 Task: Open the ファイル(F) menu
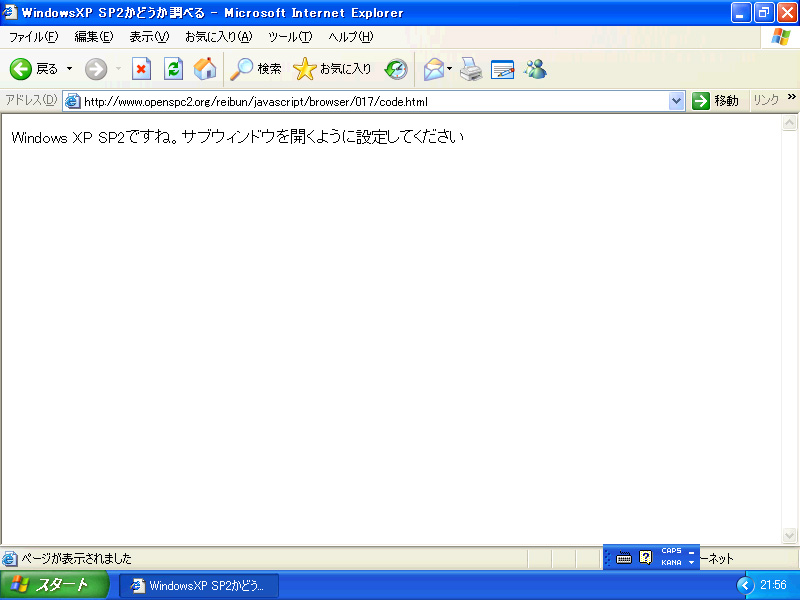34,37
